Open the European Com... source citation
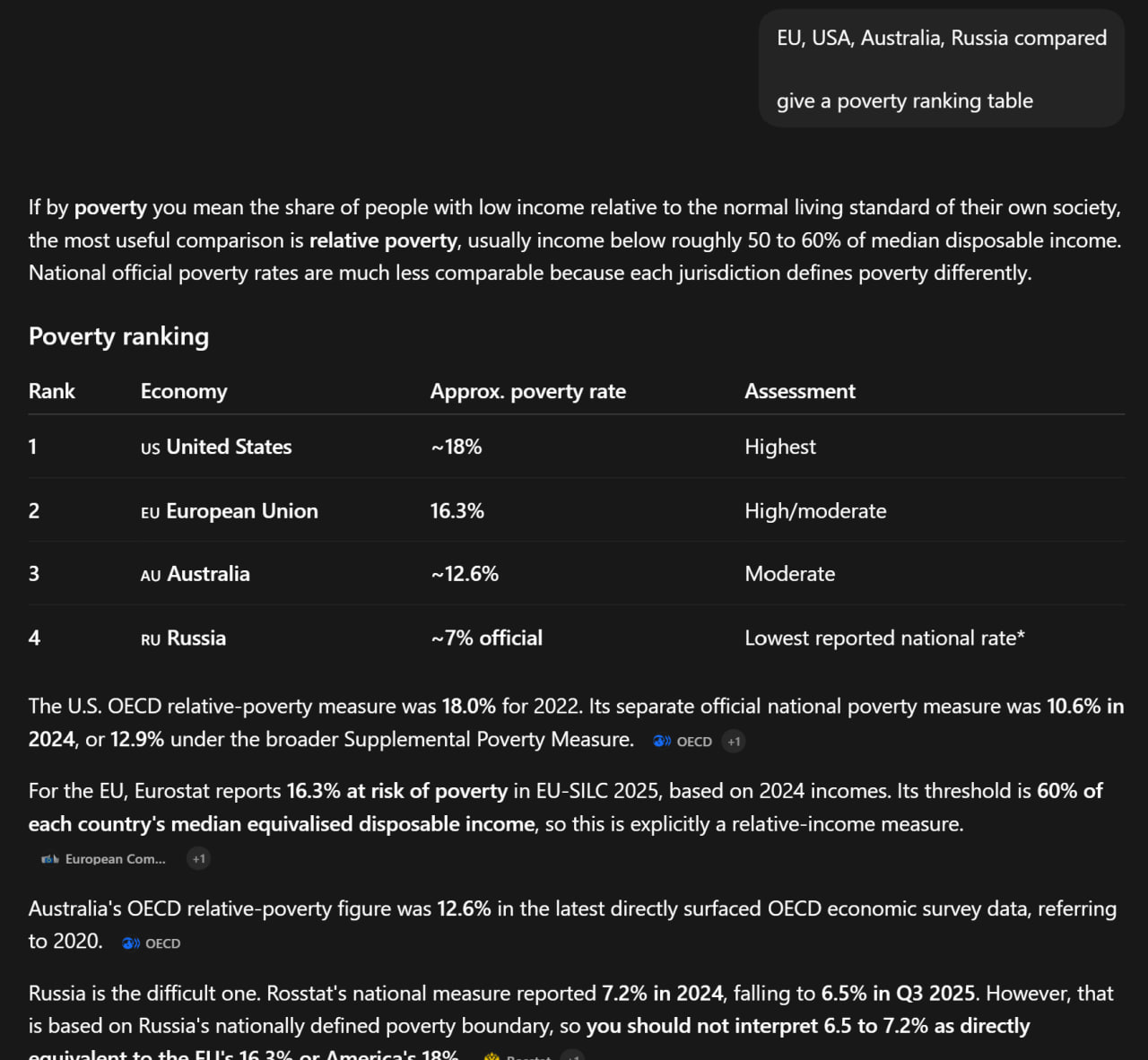The height and width of the screenshot is (1060, 1148). point(104,859)
